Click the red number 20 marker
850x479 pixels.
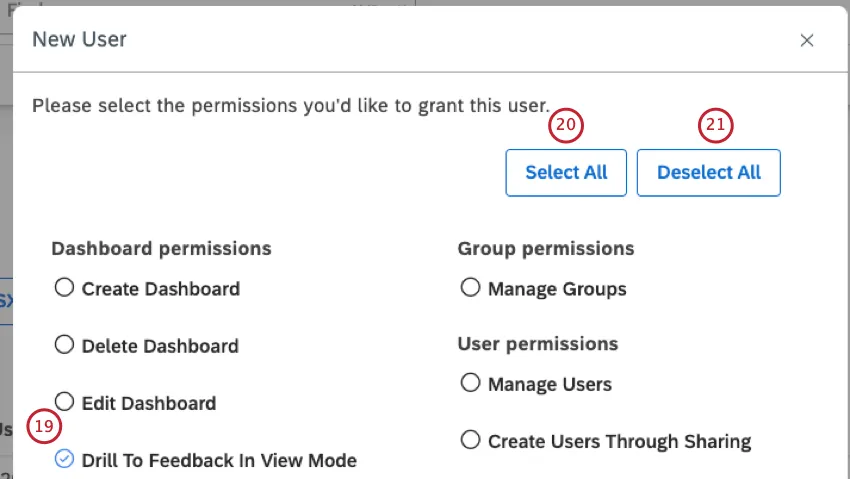coord(566,125)
